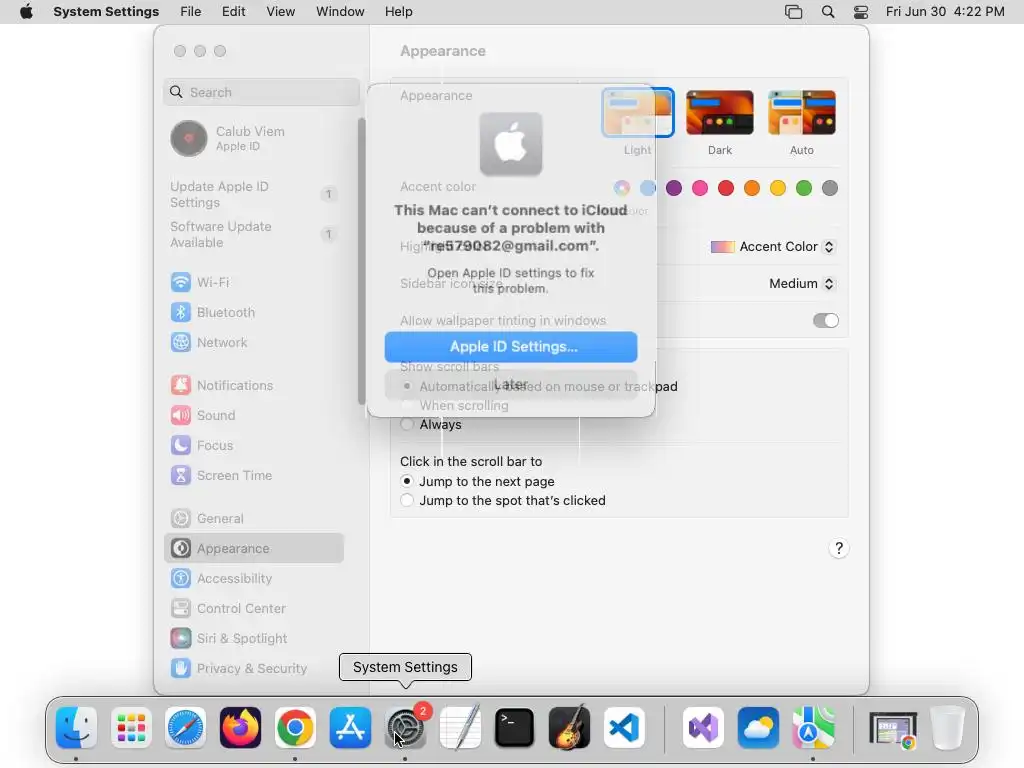Viewport: 1024px width, 768px height.
Task: Choose purple accent color
Action: click(x=674, y=189)
